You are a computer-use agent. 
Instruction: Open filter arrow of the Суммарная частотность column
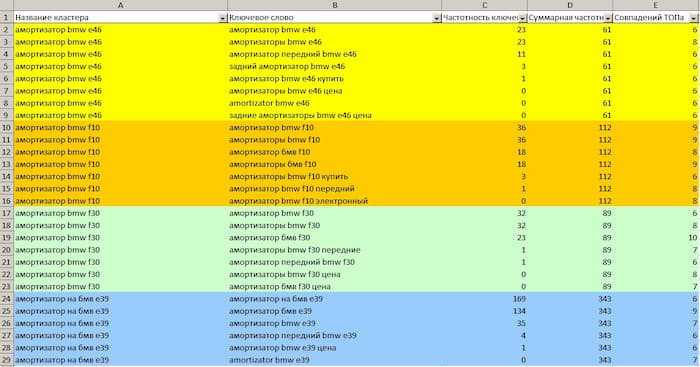pos(608,18)
